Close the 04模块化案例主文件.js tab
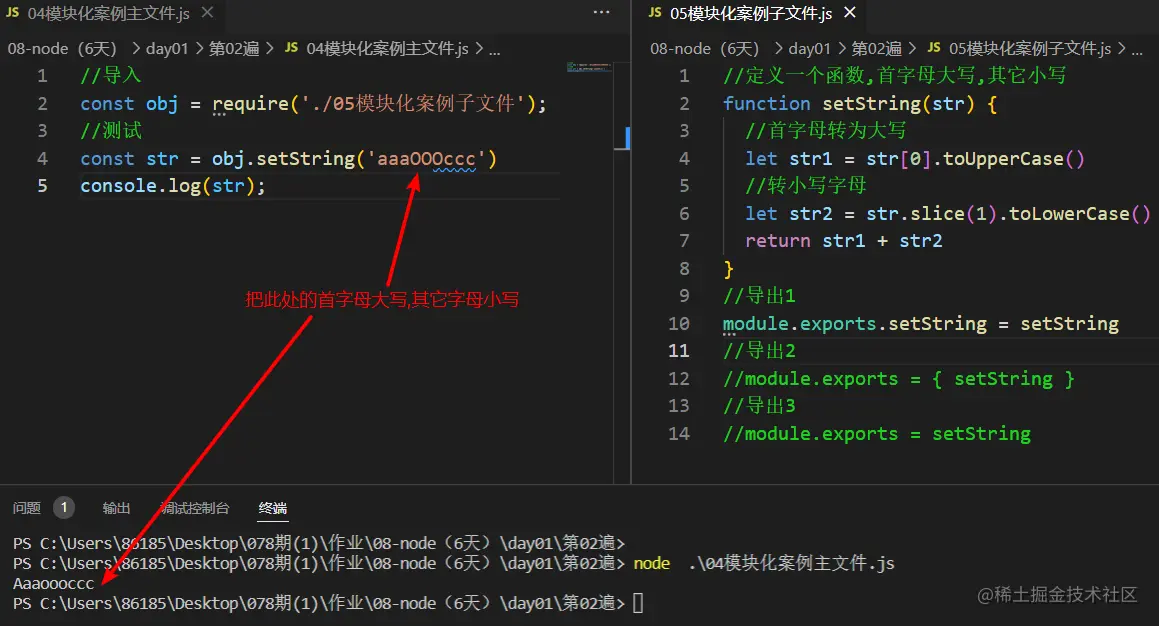Screen dimensions: 1159x626 click(208, 13)
